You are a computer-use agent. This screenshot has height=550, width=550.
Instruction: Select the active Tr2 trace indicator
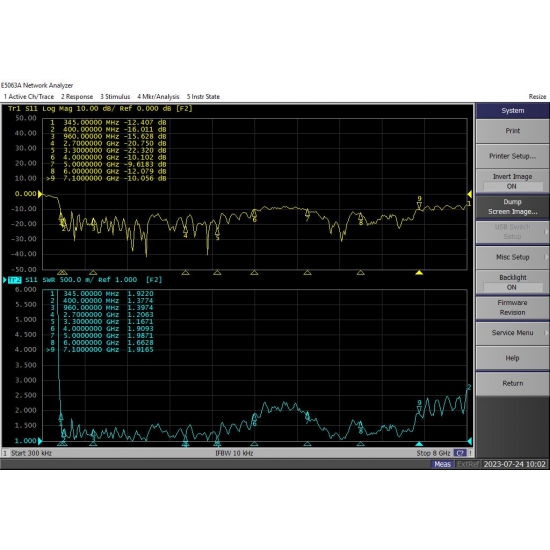point(14,280)
